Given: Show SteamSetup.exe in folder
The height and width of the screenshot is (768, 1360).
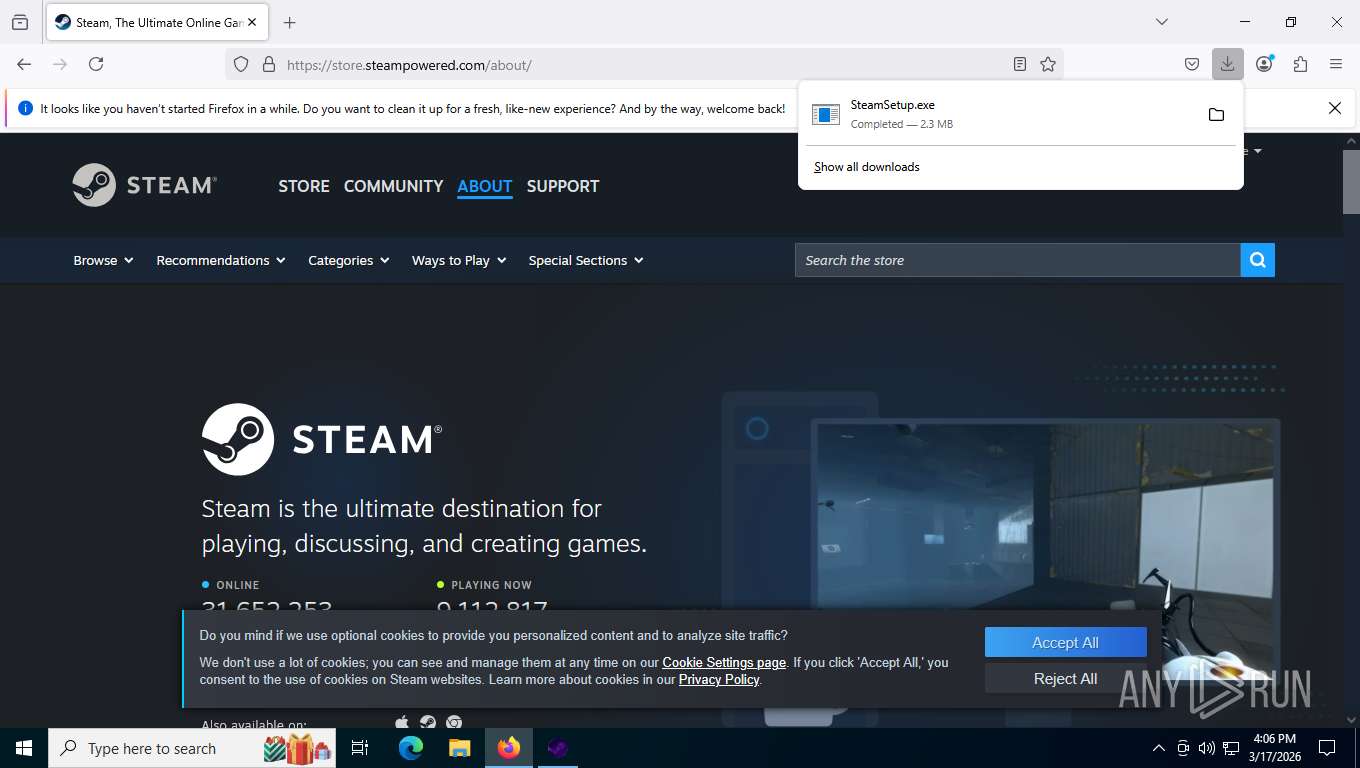Looking at the screenshot, I should (1216, 114).
